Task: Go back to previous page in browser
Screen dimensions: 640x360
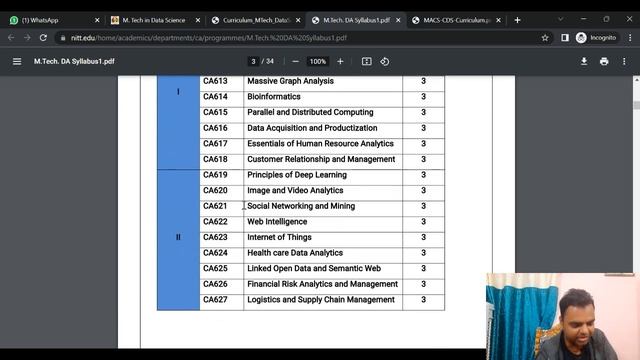Action: coord(11,38)
